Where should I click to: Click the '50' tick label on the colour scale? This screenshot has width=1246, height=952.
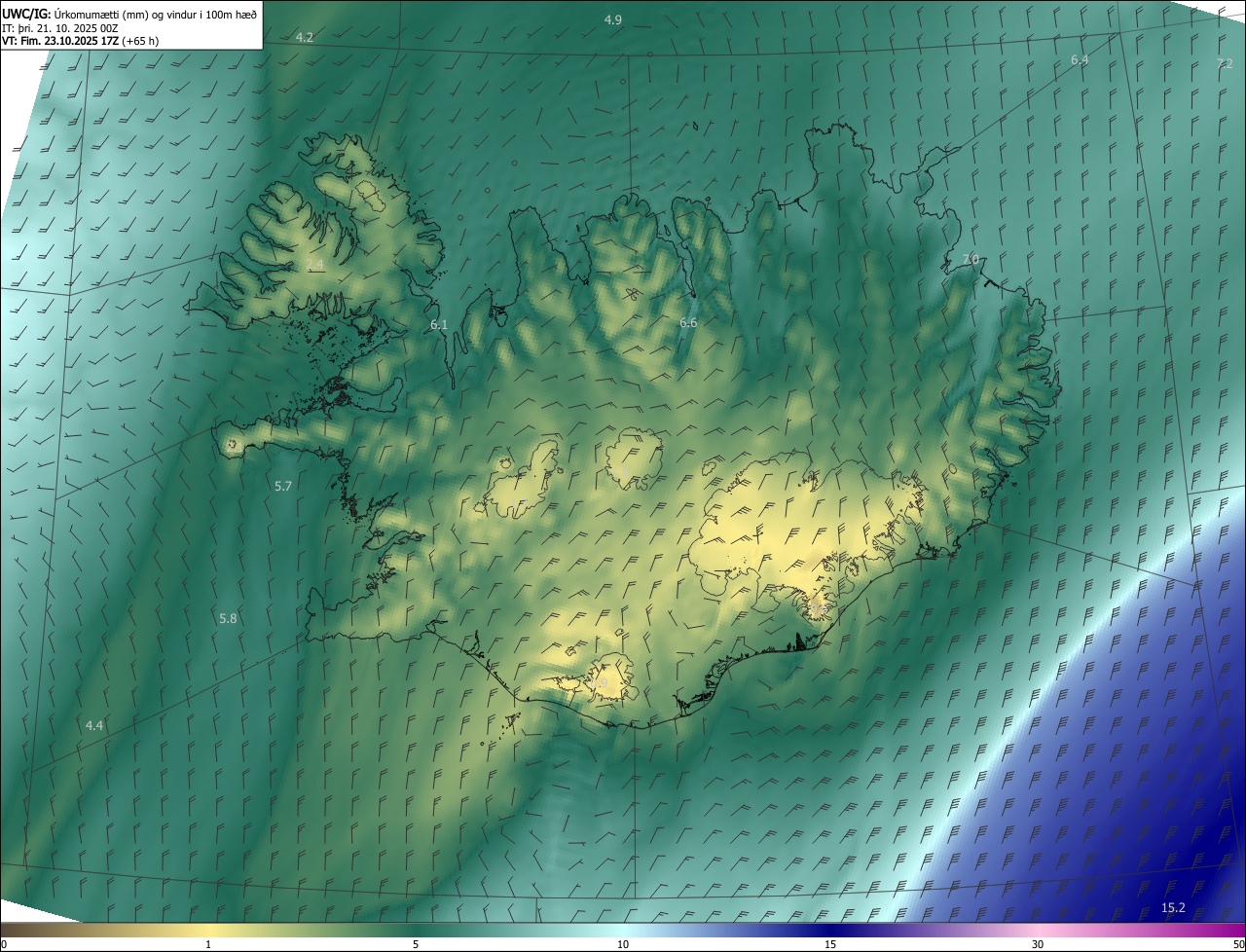click(x=1238, y=944)
